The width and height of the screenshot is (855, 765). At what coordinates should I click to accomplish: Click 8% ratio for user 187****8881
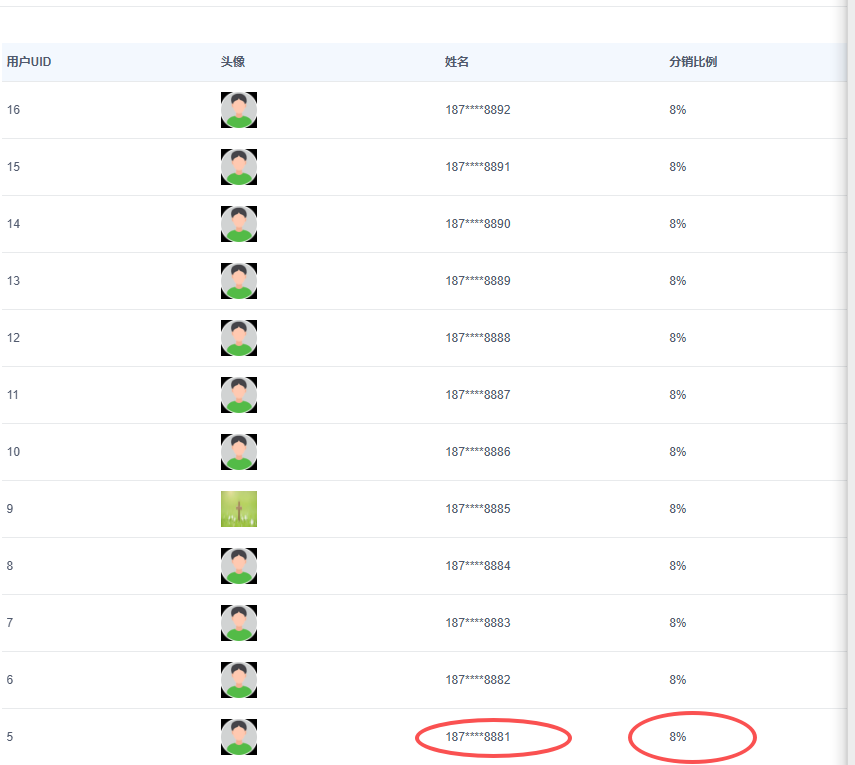[x=678, y=737]
